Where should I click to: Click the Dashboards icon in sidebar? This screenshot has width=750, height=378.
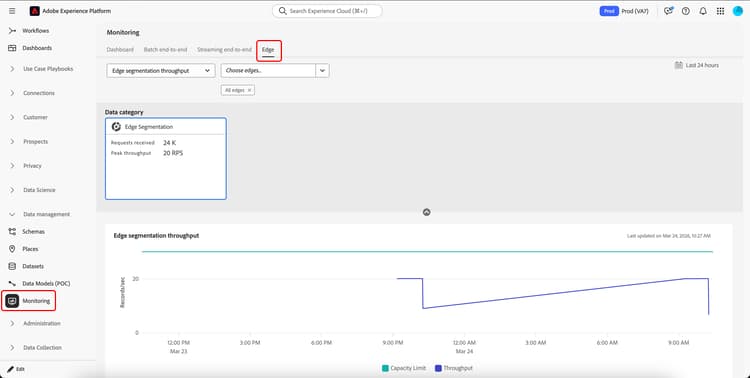[12, 48]
